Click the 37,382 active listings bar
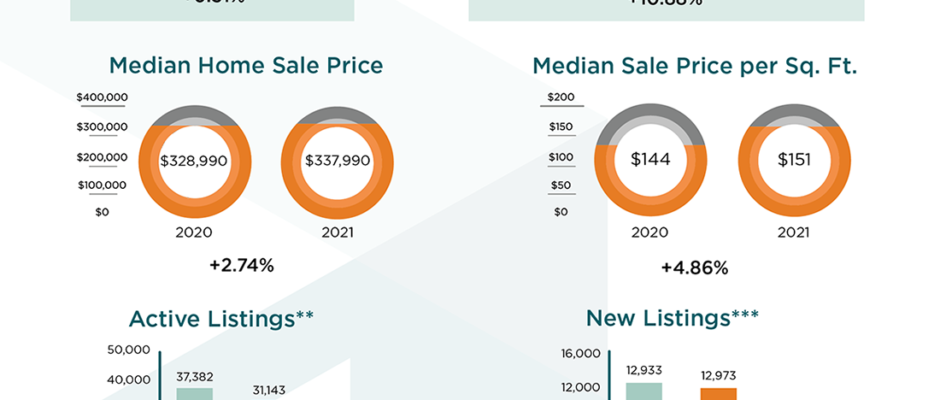Screen dimensions: 940x400 [x=194, y=393]
